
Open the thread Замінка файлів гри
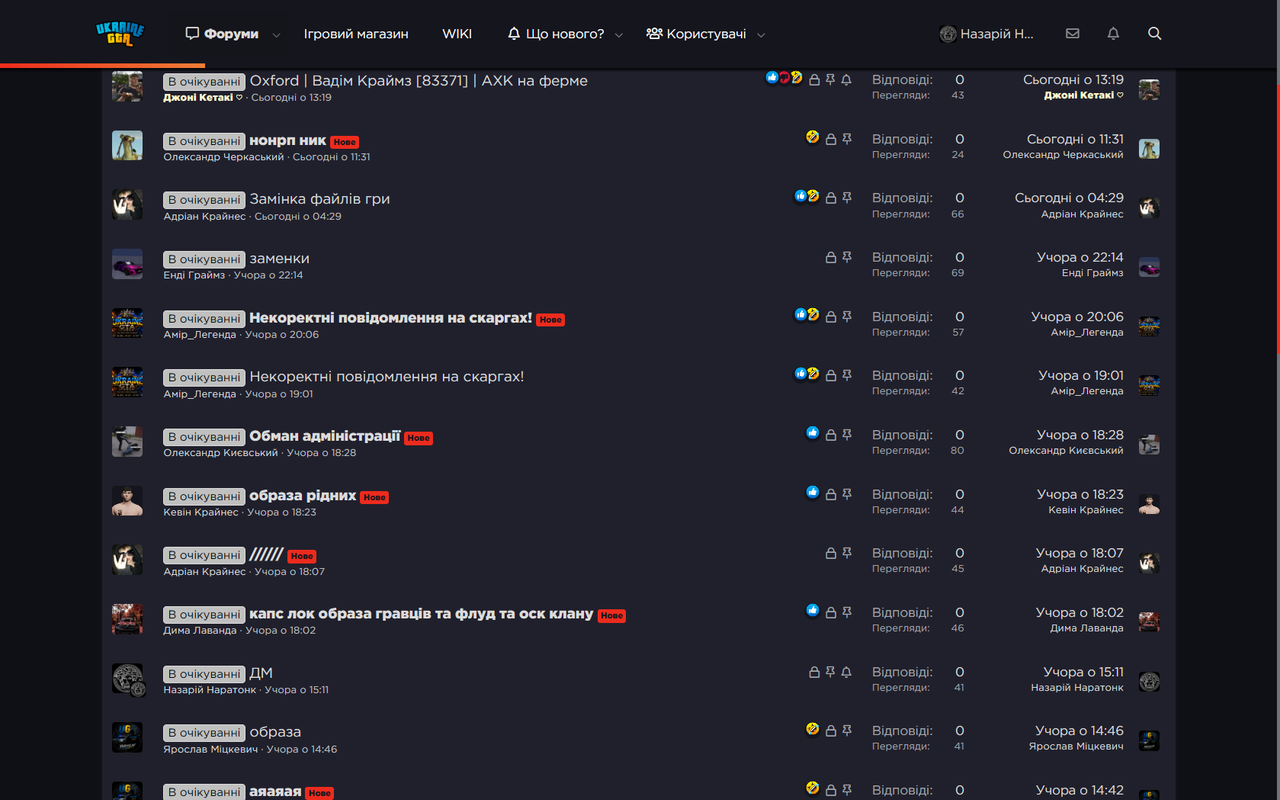point(320,199)
